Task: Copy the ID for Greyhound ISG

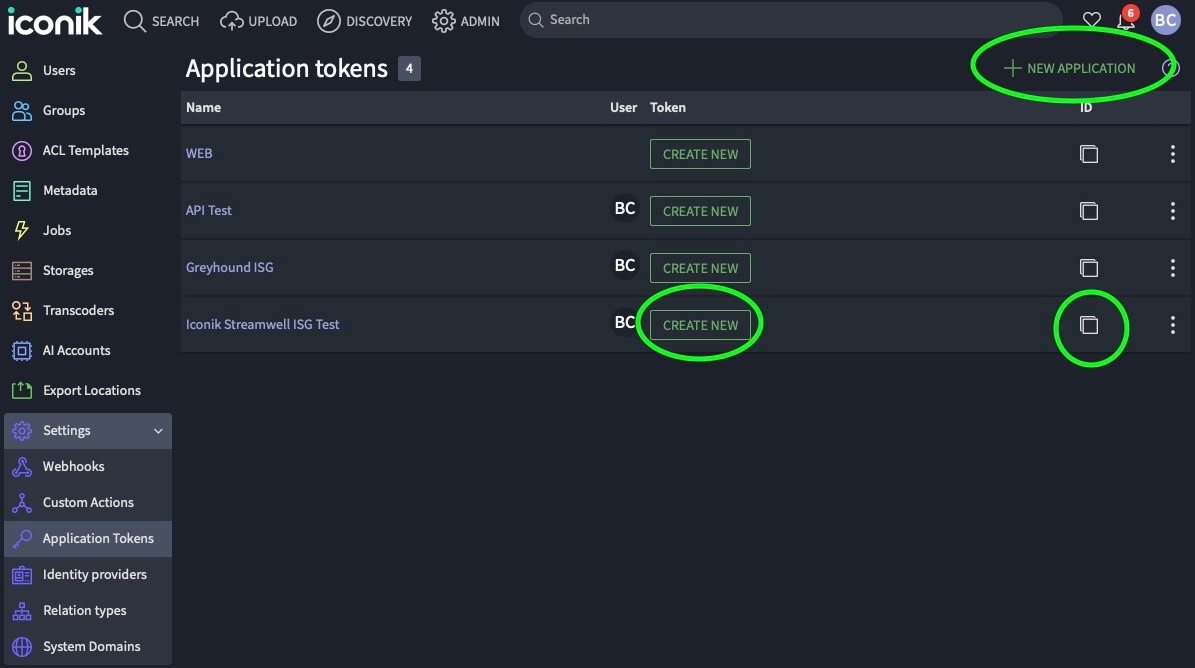Action: (x=1089, y=268)
